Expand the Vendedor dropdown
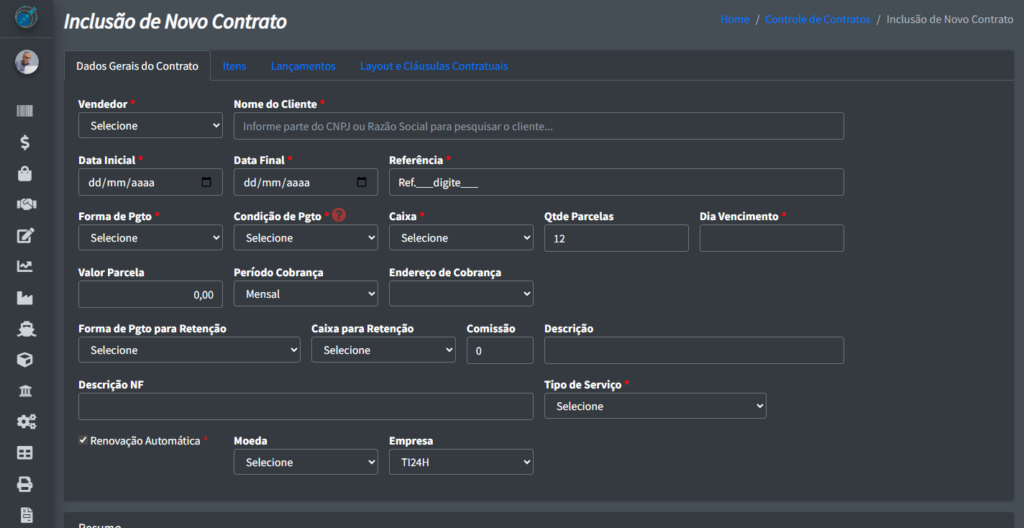Image resolution: width=1024 pixels, height=528 pixels. [150, 126]
